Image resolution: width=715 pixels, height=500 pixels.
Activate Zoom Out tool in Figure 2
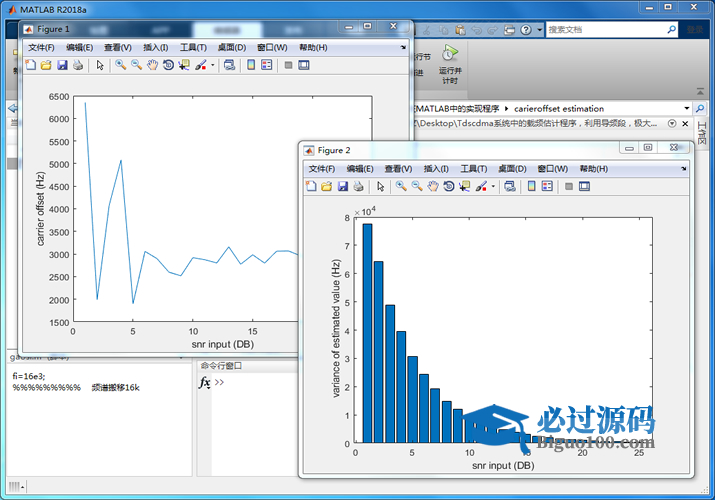(x=417, y=186)
